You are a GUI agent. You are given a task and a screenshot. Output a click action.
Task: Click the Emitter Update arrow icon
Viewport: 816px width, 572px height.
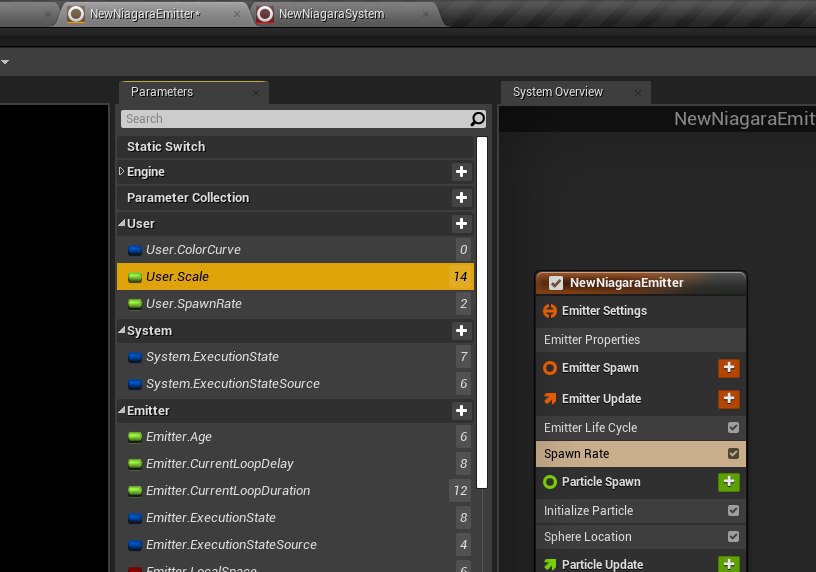(x=550, y=399)
